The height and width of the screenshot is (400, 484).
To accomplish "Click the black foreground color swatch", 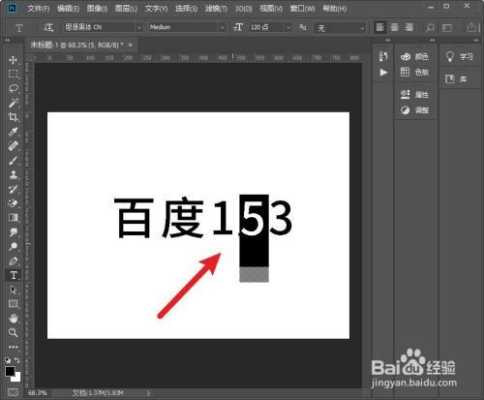I will tap(9, 371).
